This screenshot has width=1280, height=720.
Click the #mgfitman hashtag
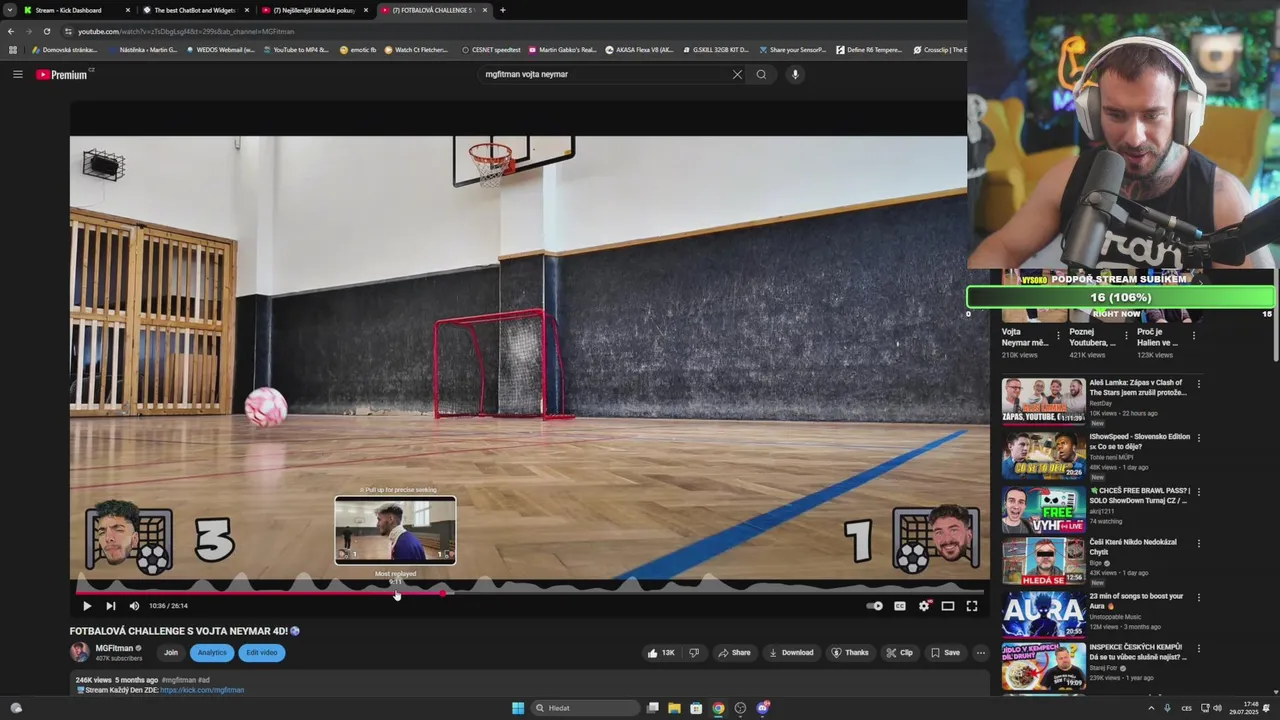tap(179, 680)
